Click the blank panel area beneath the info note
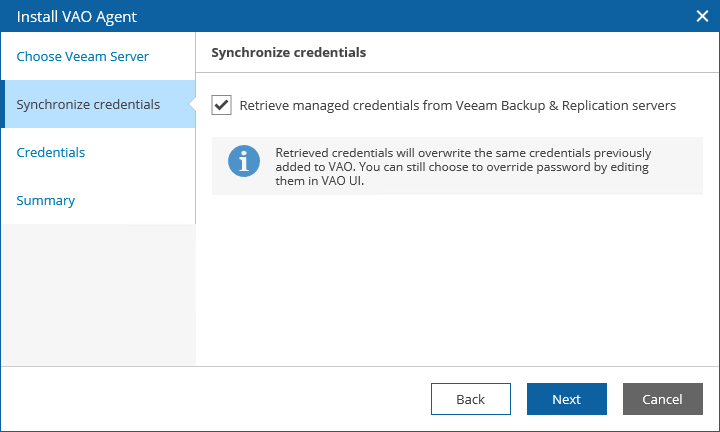 [457, 280]
